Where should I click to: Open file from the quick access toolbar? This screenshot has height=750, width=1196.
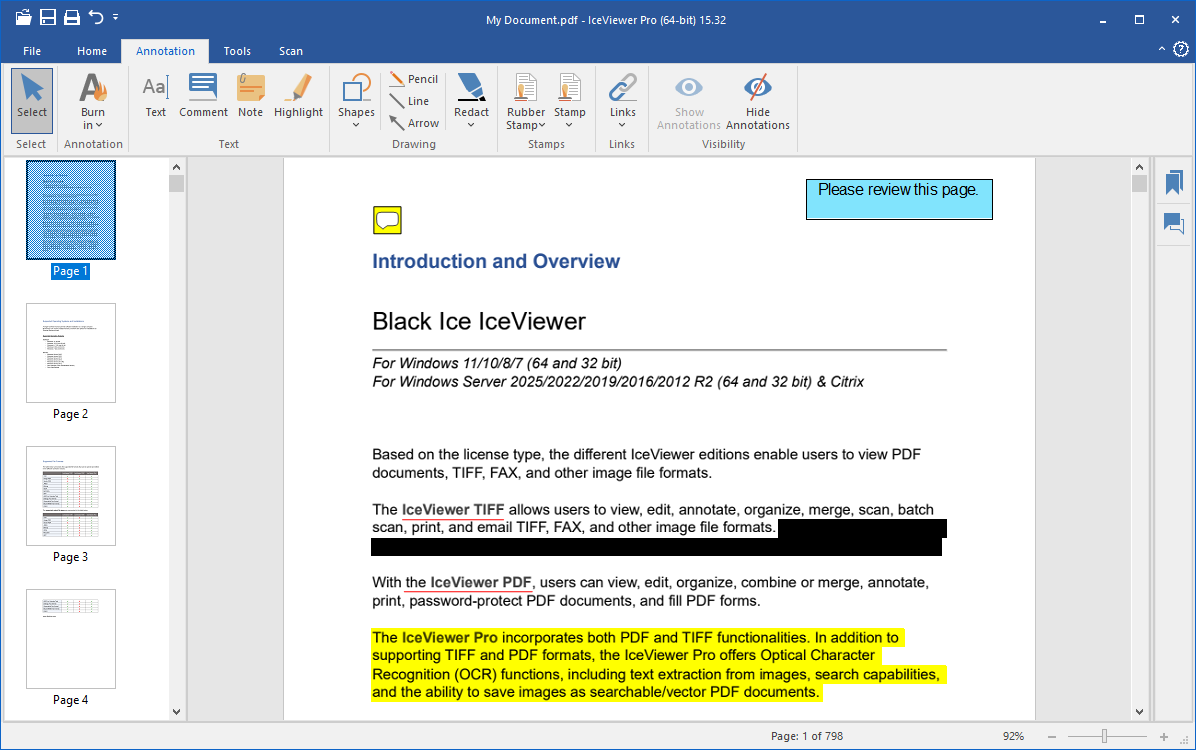click(x=24, y=17)
